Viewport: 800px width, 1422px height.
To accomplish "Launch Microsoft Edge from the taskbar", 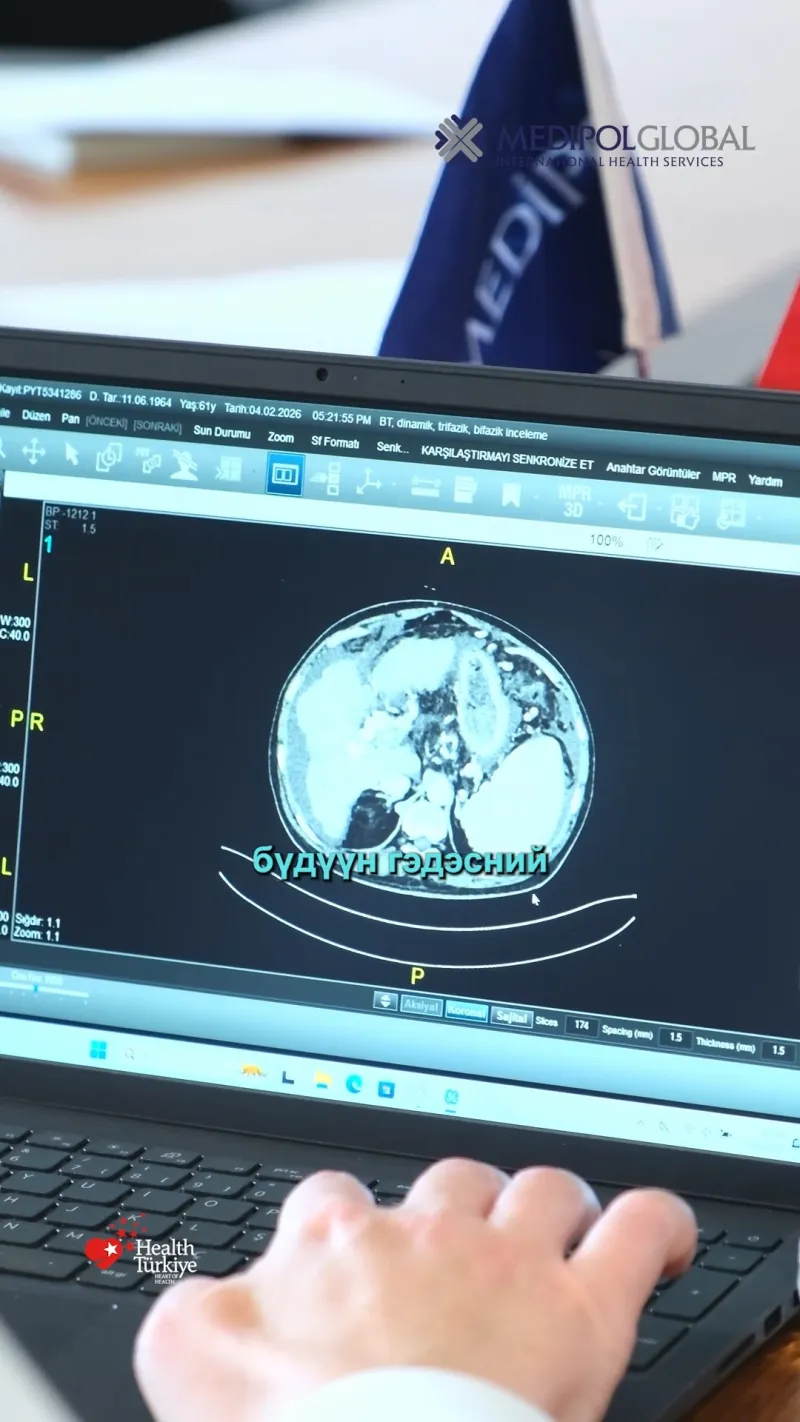I will pyautogui.click(x=354, y=1083).
